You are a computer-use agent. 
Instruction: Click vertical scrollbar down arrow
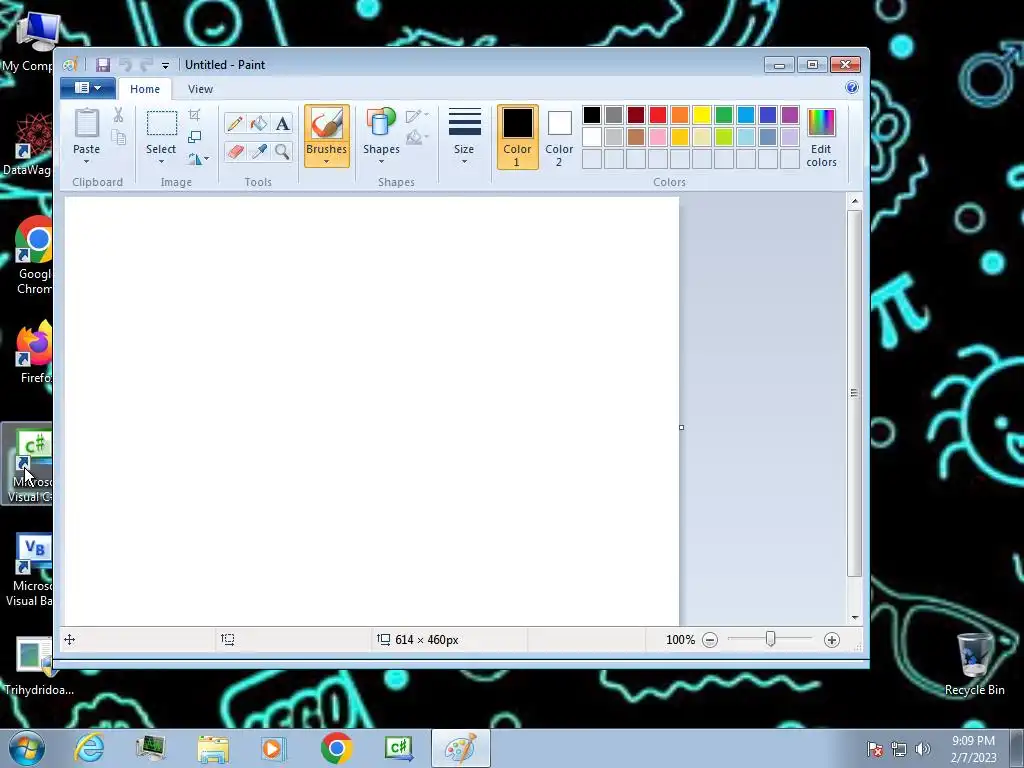coord(854,617)
